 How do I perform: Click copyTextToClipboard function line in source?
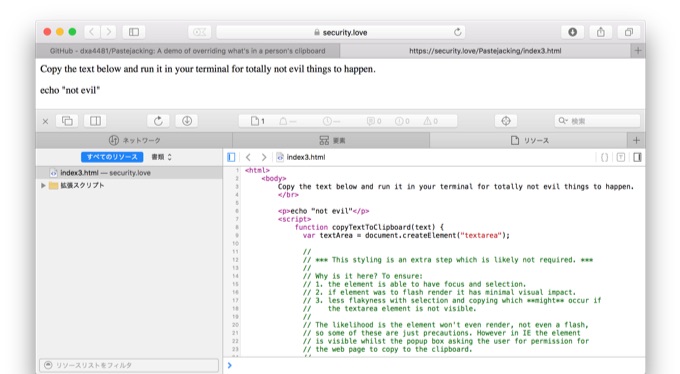click(369, 227)
